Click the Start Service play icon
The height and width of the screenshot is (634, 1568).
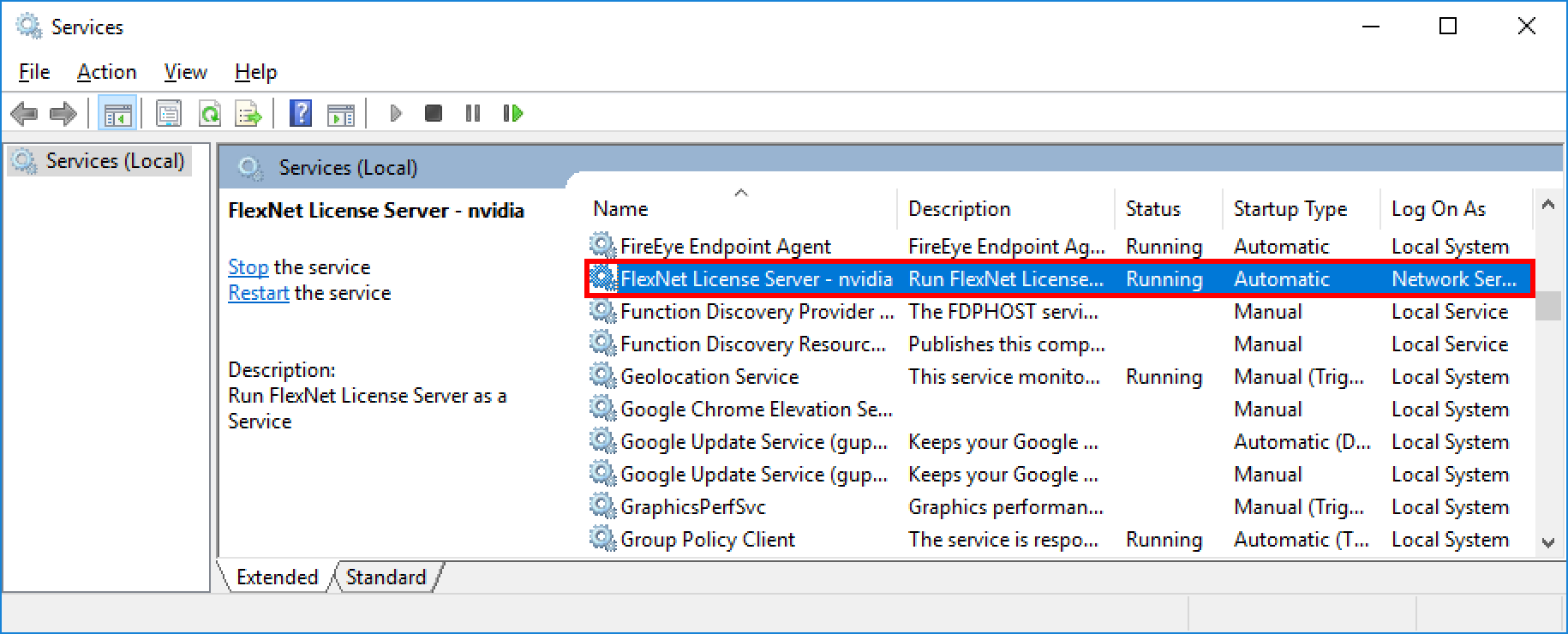pyautogui.click(x=395, y=113)
